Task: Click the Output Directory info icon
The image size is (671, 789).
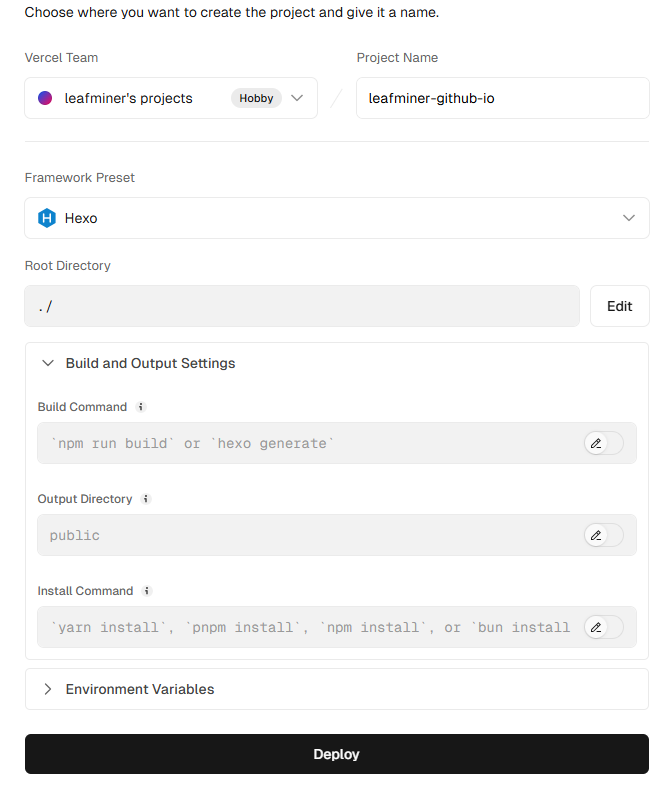Action: pyautogui.click(x=146, y=499)
